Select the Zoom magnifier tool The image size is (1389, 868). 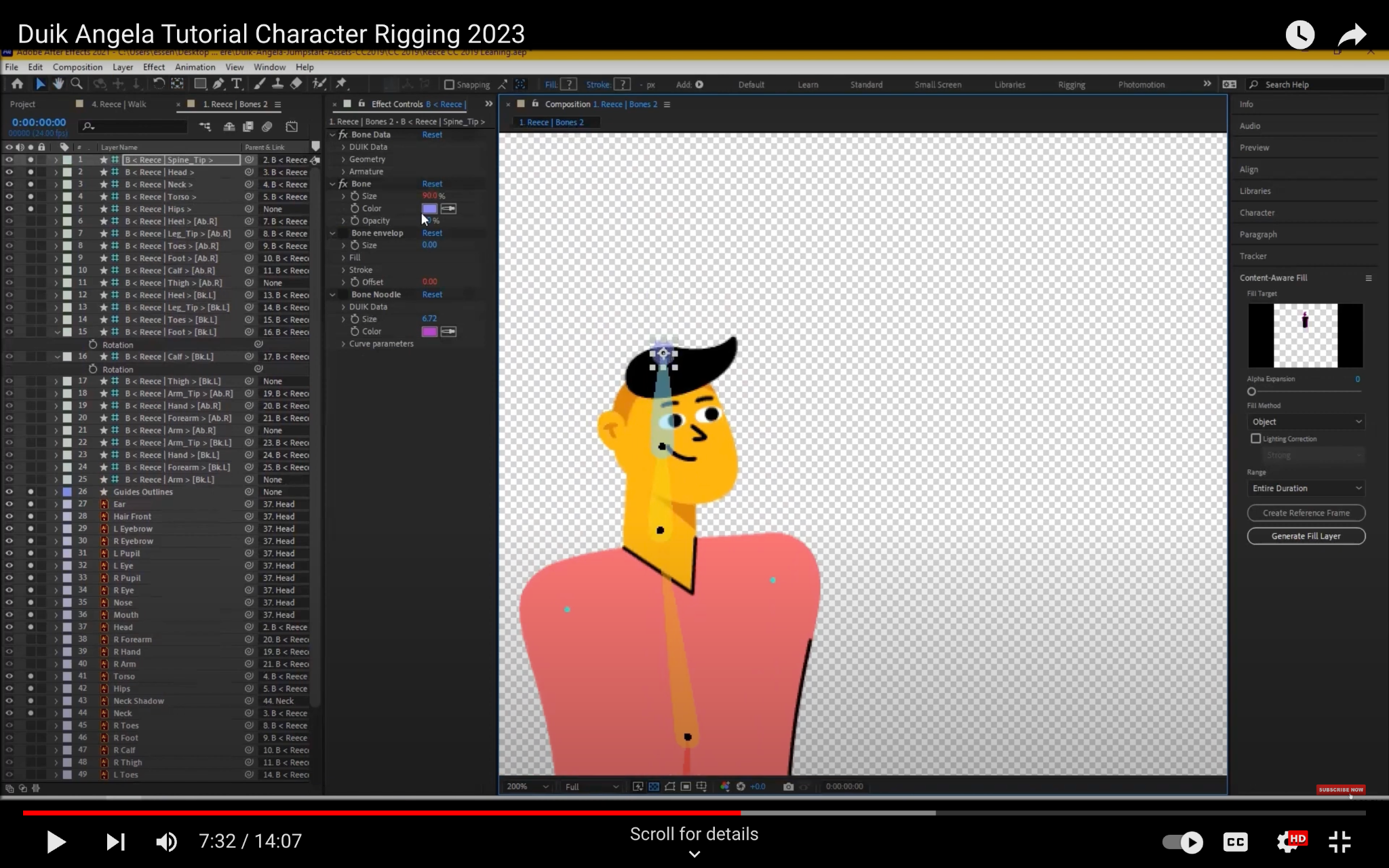(77, 84)
